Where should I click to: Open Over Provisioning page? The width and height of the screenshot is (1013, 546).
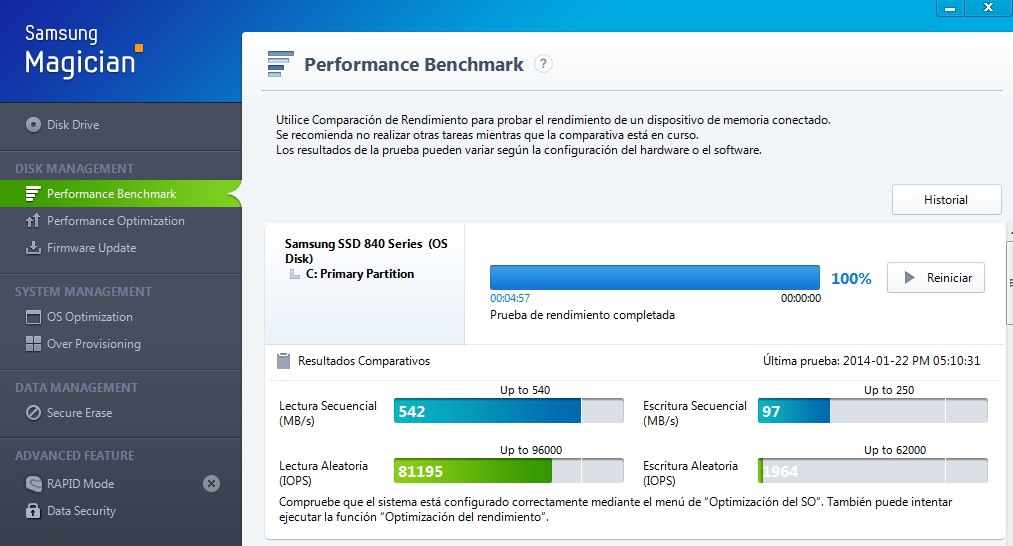click(x=93, y=344)
